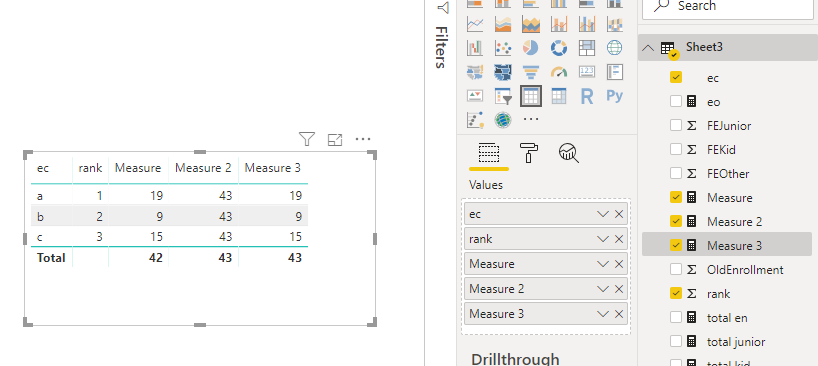Open More options above the table visual

[363, 139]
